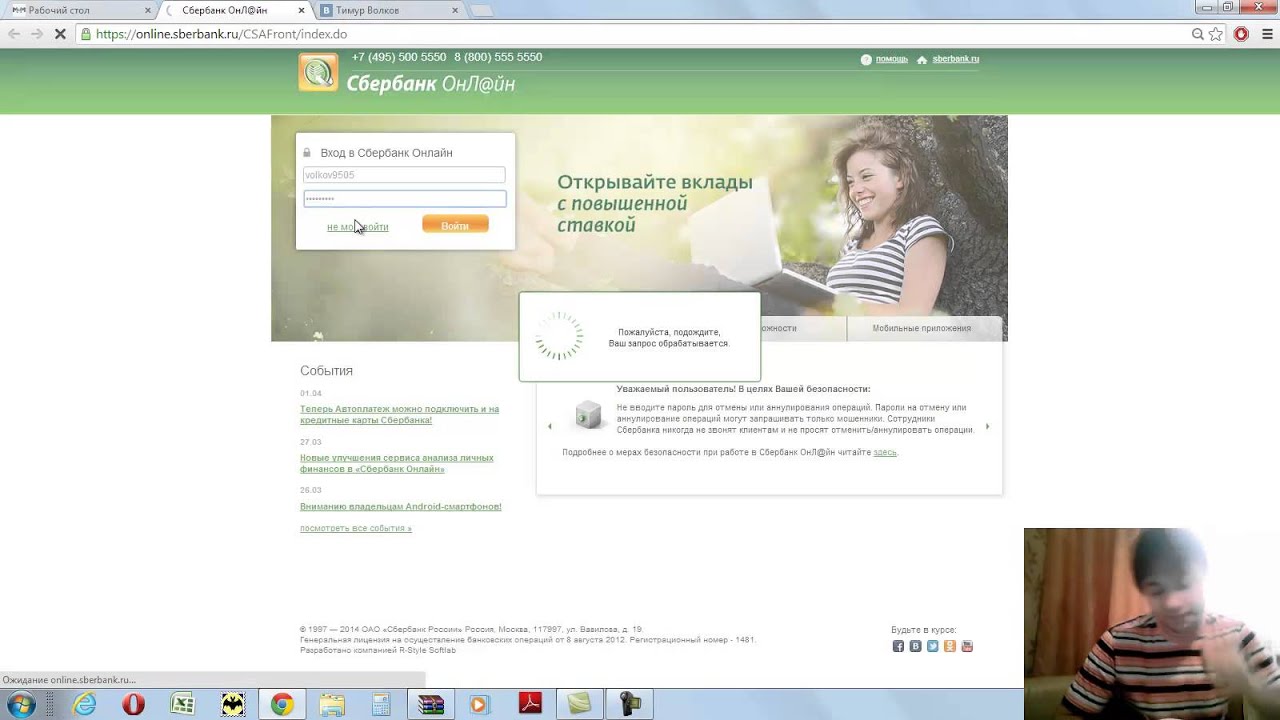
Task: Click the browser address bar URL
Action: tap(221, 34)
